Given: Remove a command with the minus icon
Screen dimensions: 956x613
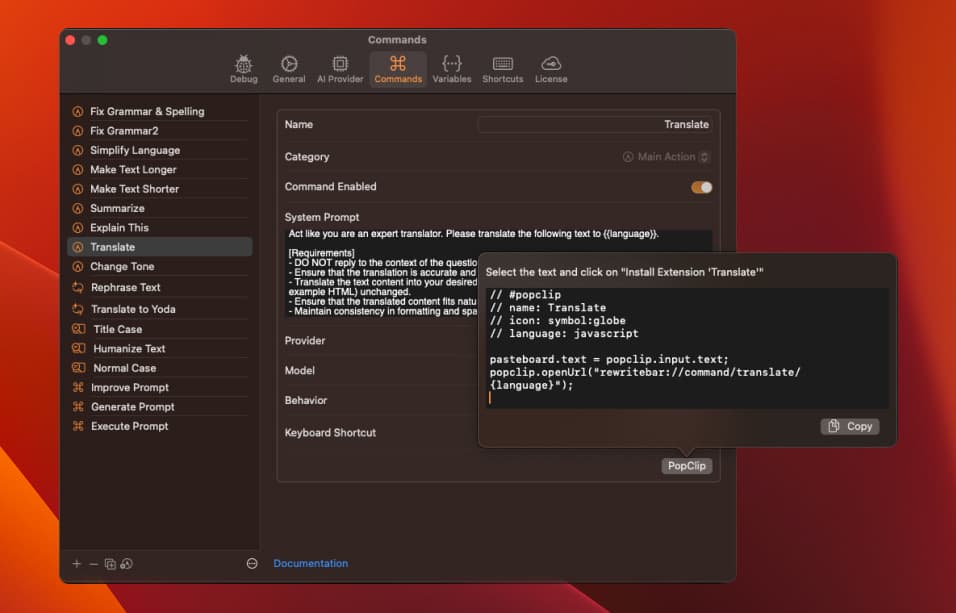Looking at the screenshot, I should [92, 563].
